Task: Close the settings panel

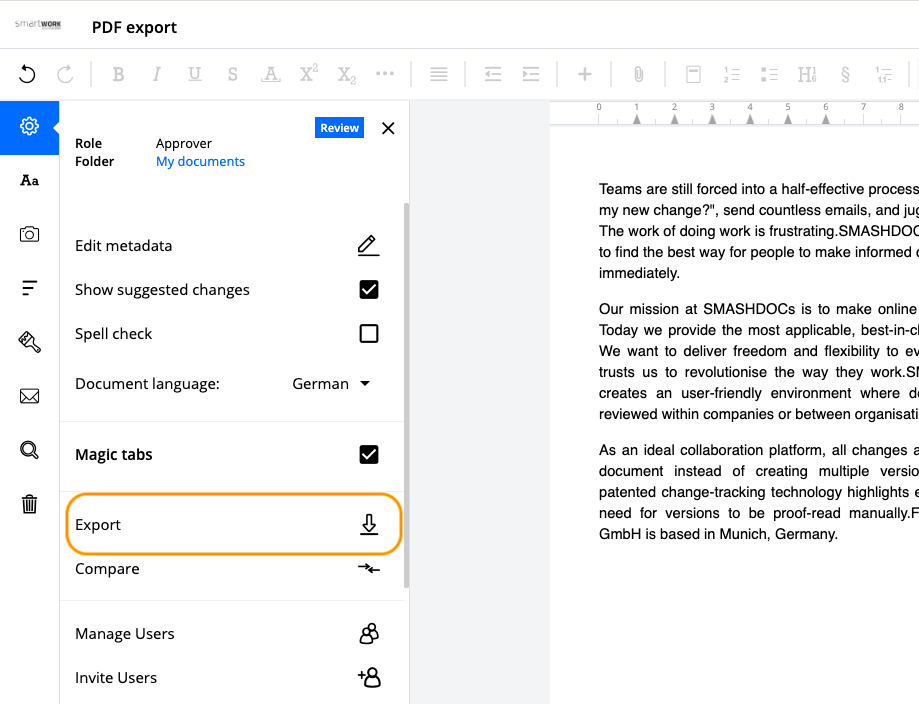Action: (388, 128)
